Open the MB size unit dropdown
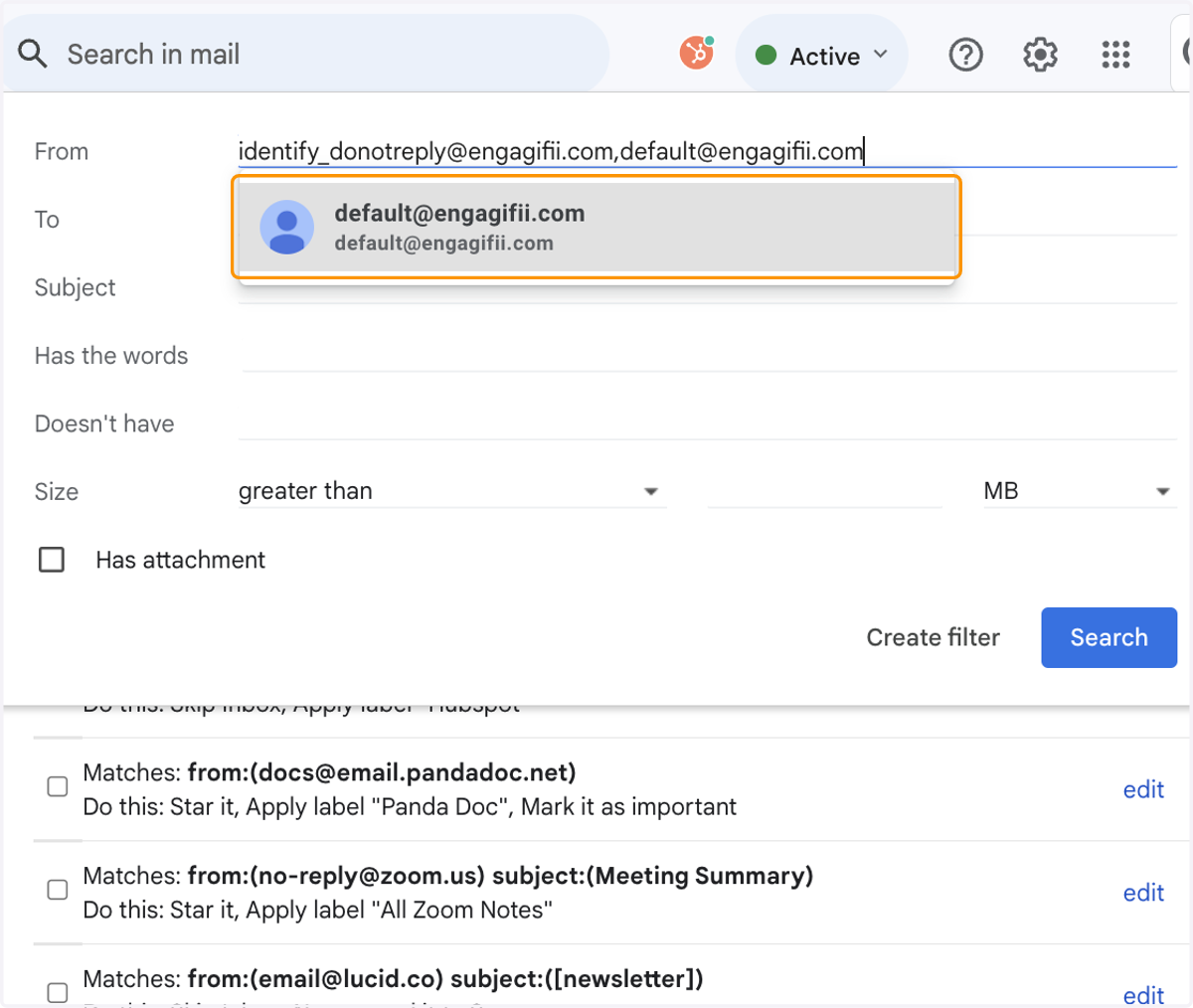Screen dimensions: 1193x1008 [1080, 491]
